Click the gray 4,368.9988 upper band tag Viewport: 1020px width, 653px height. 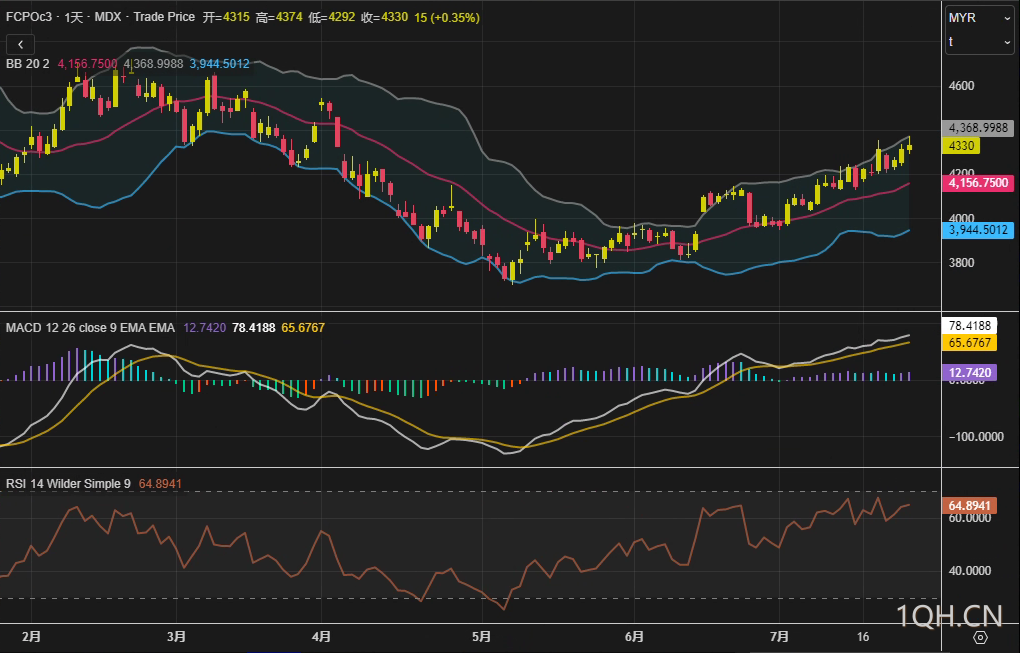[979, 128]
